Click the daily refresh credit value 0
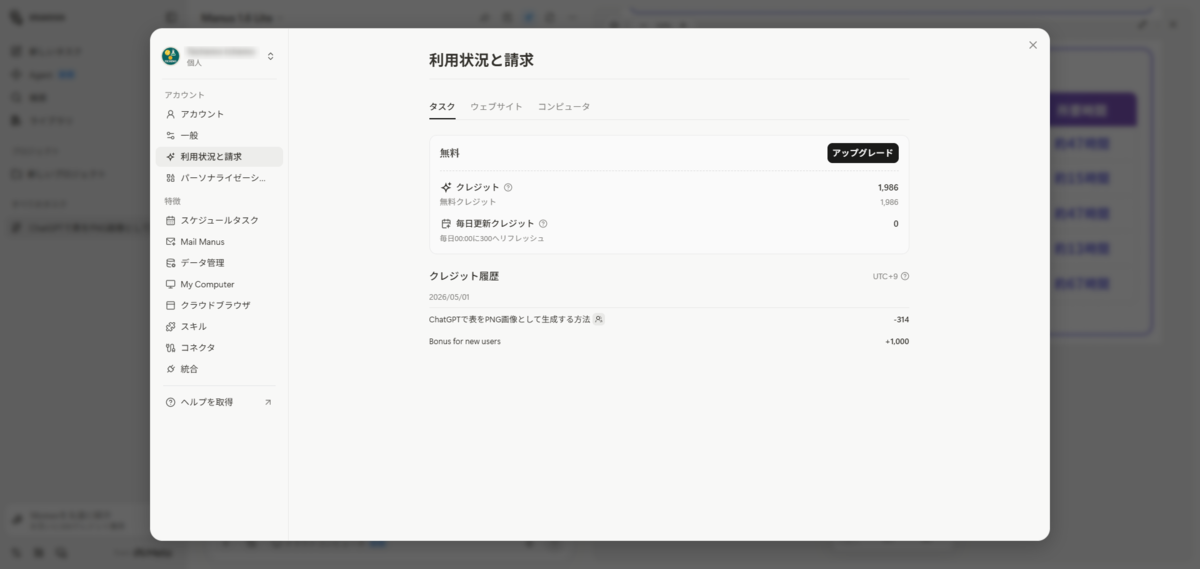 (x=896, y=224)
